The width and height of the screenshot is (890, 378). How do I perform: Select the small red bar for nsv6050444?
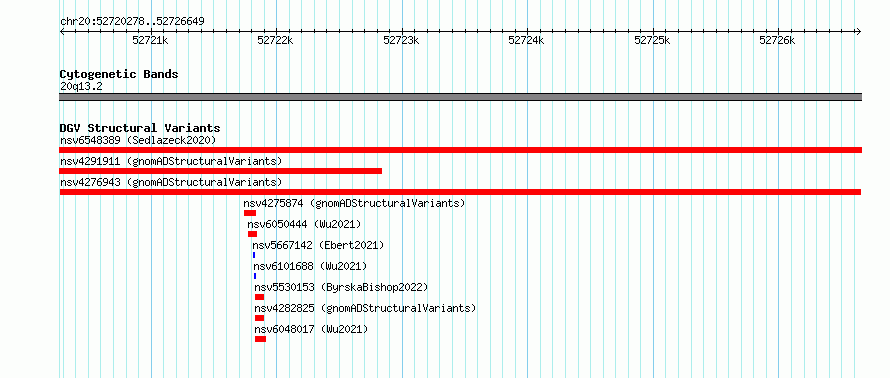[x=253, y=234]
